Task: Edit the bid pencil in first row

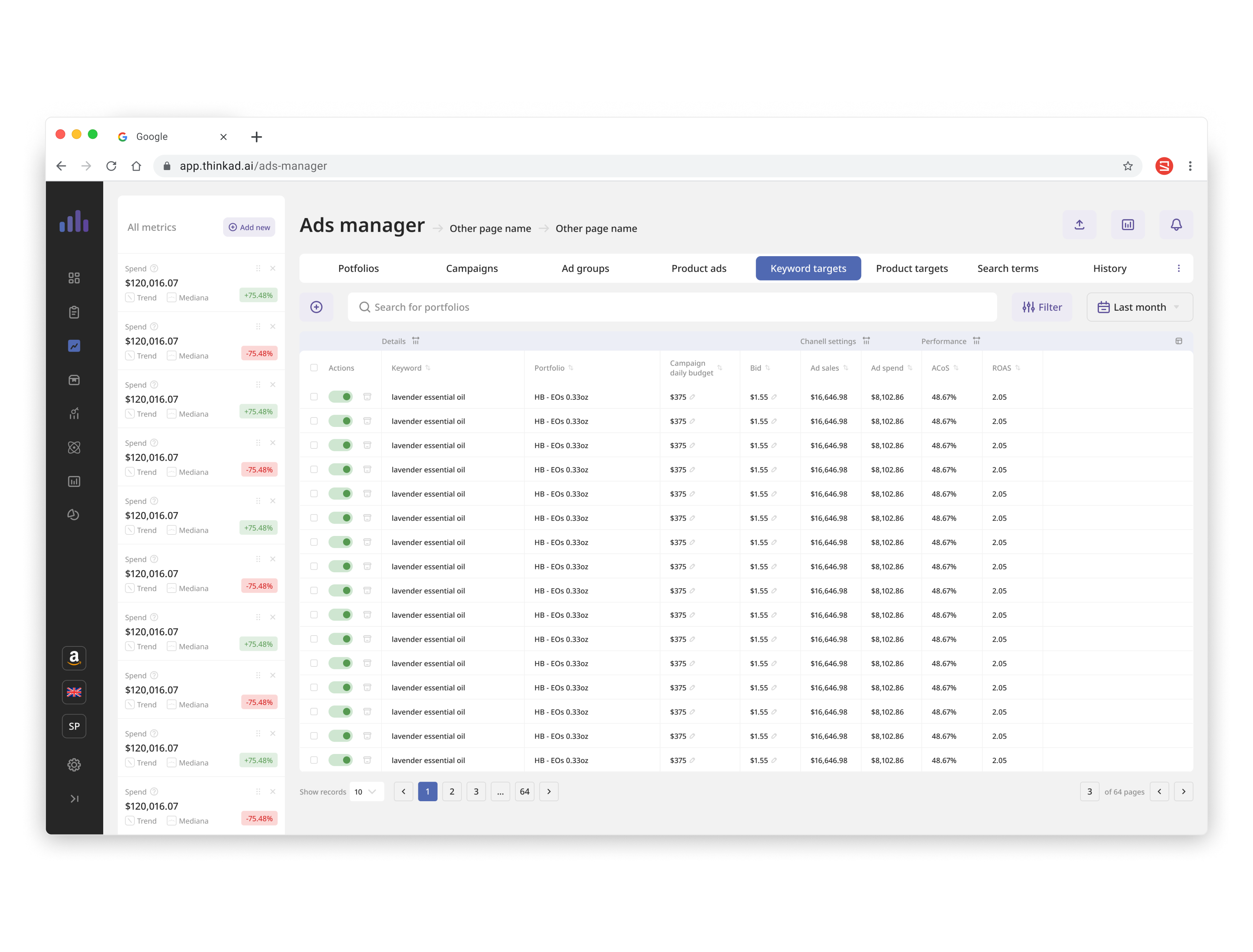Action: pyautogui.click(x=774, y=397)
